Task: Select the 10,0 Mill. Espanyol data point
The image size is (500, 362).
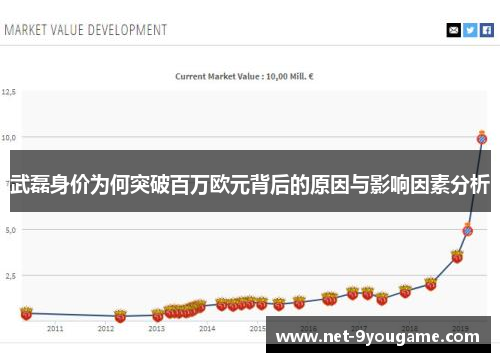Action: pos(482,138)
